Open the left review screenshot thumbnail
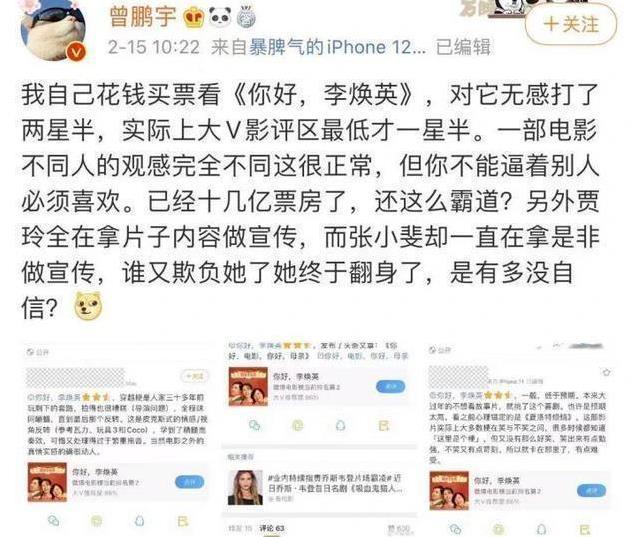638x537 pixels. pos(117,437)
